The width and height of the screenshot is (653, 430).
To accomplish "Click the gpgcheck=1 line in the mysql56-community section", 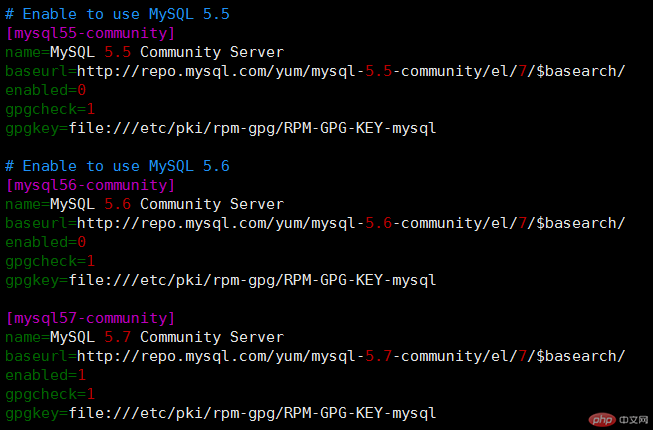I will point(50,261).
